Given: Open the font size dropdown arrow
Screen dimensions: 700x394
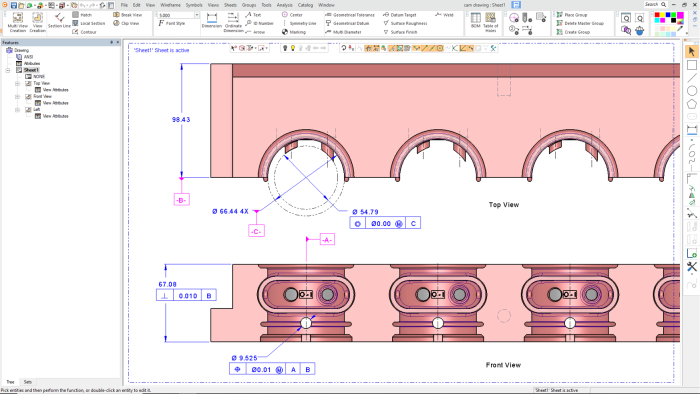Looking at the screenshot, I should click(196, 15).
